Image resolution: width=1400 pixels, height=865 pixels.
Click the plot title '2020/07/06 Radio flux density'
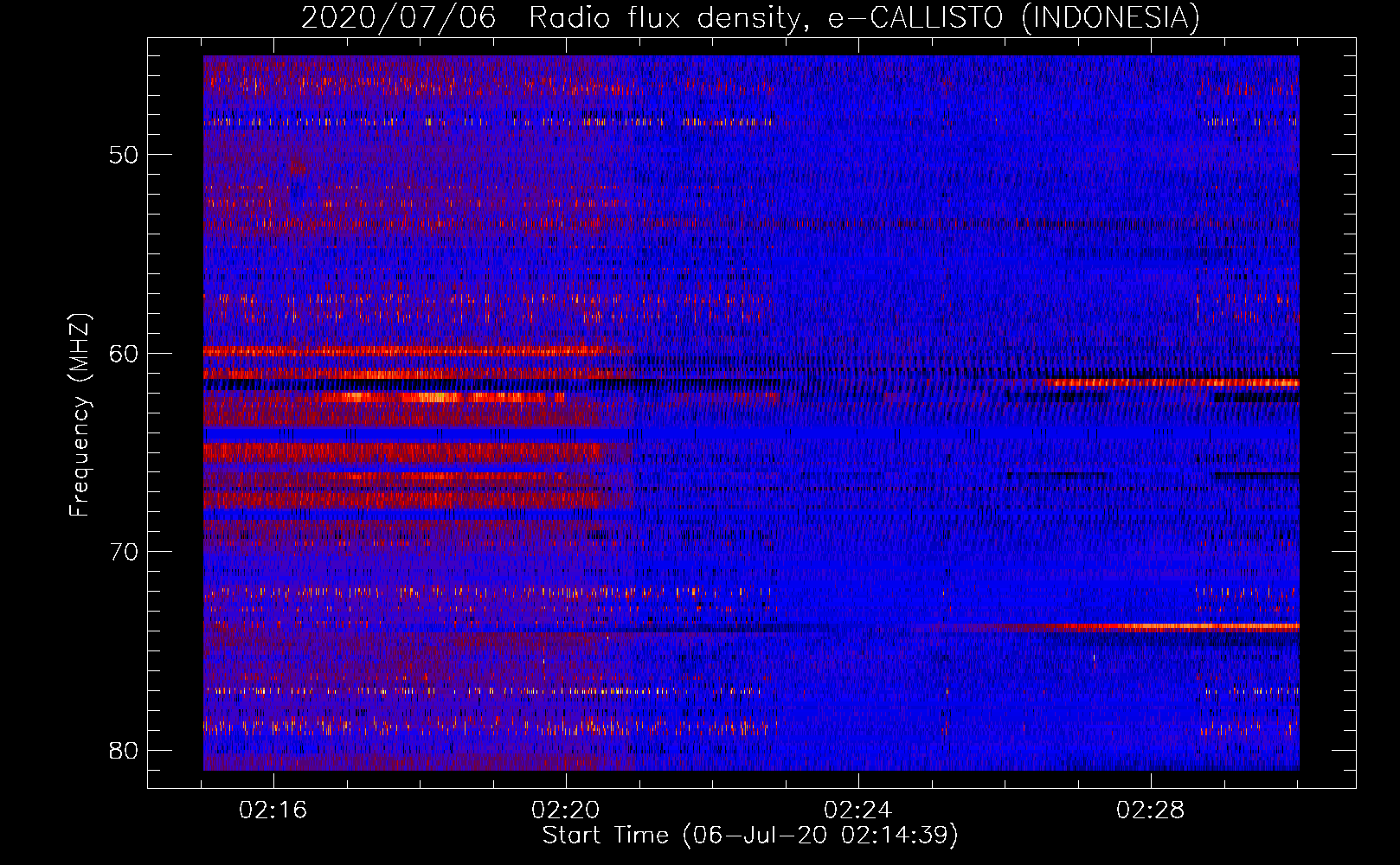pyautogui.click(x=555, y=18)
